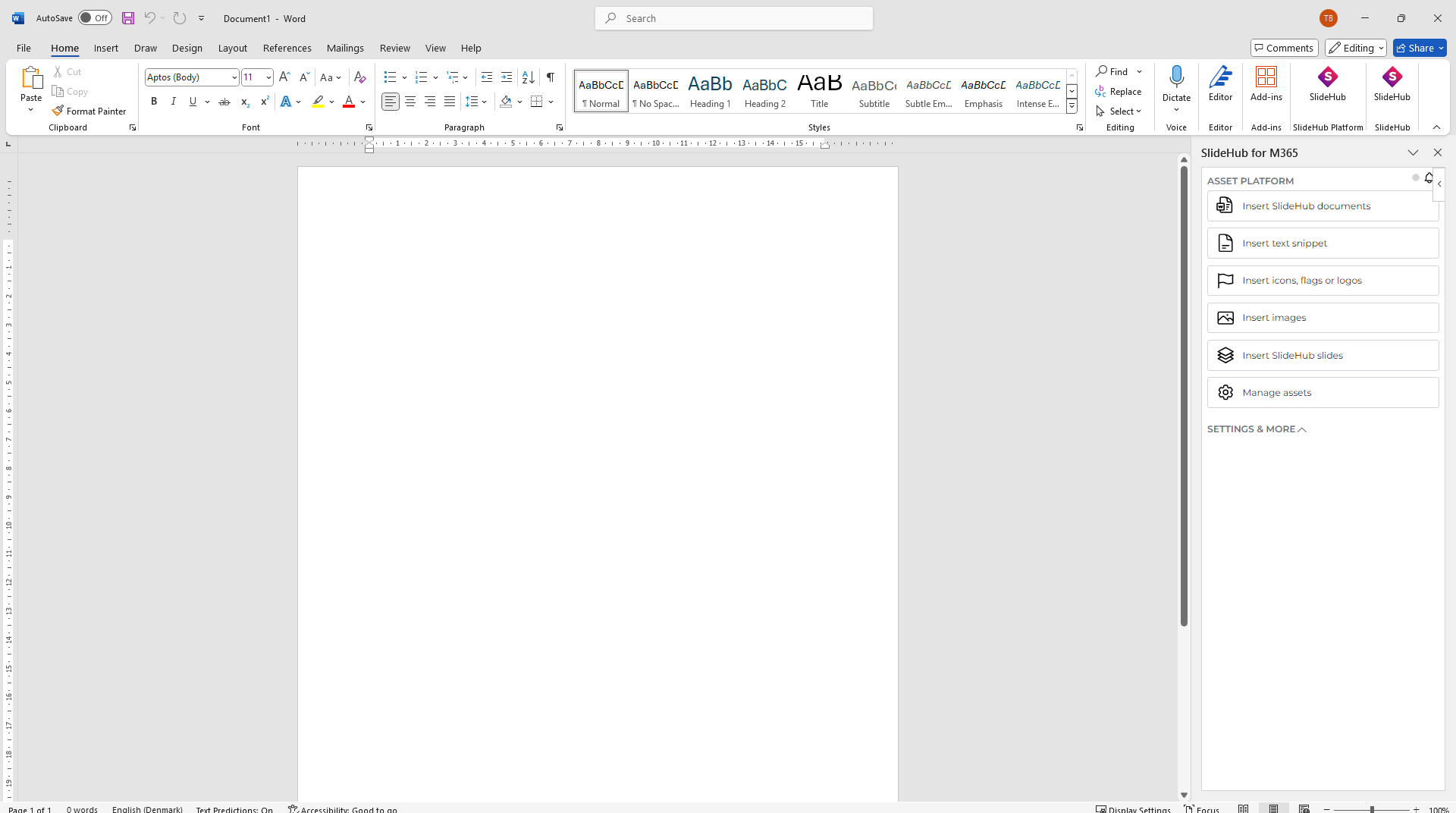Collapse the SETTINGS & MORE section
1456x813 pixels.
pyautogui.click(x=1257, y=429)
